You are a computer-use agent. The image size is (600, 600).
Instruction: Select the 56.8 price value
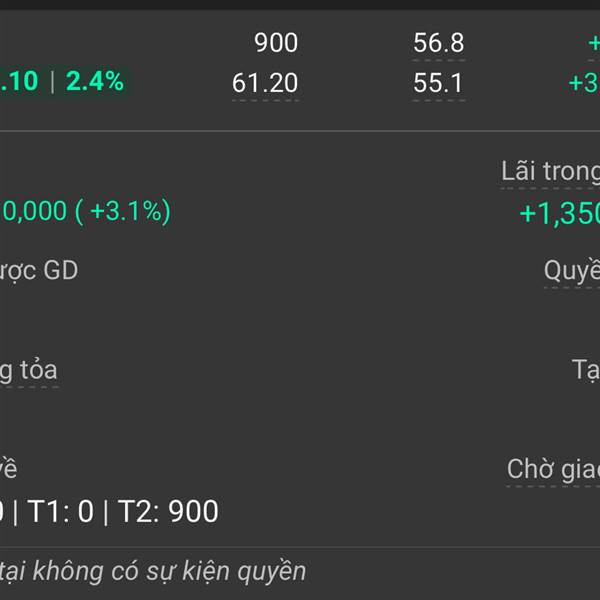439,42
